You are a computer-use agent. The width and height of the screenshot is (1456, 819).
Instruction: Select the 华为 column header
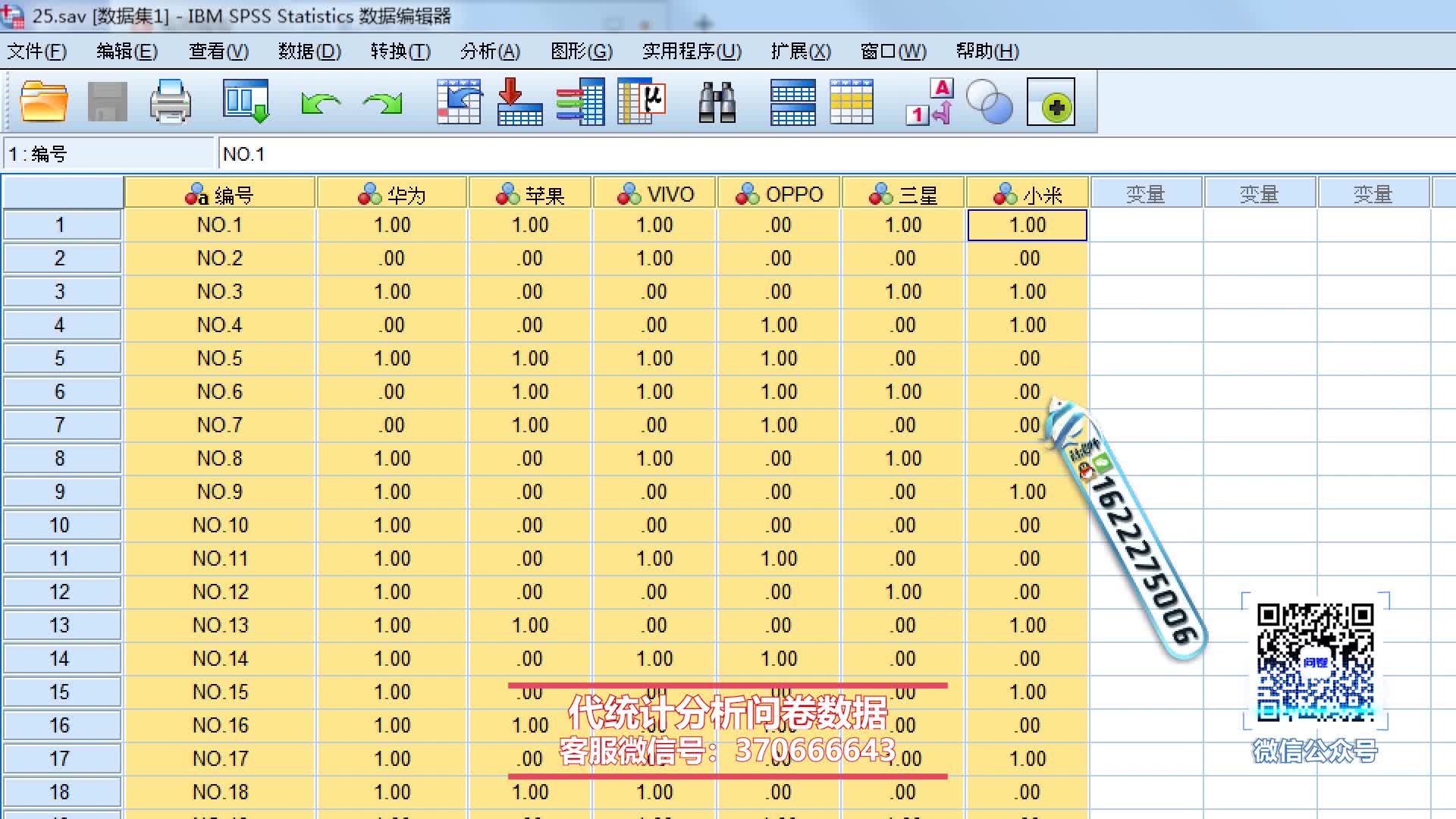(x=392, y=194)
